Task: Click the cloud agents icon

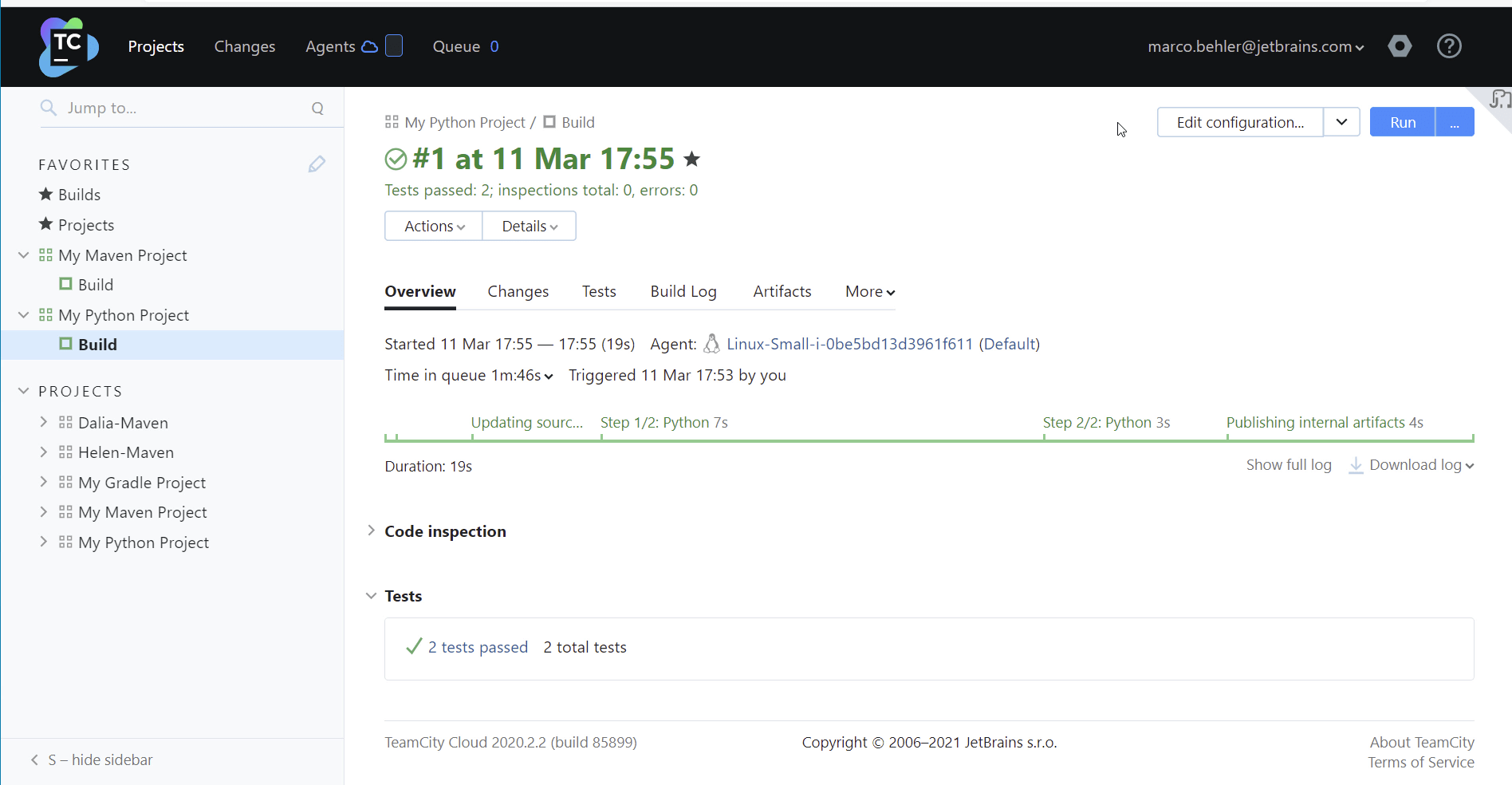Action: coord(369,47)
